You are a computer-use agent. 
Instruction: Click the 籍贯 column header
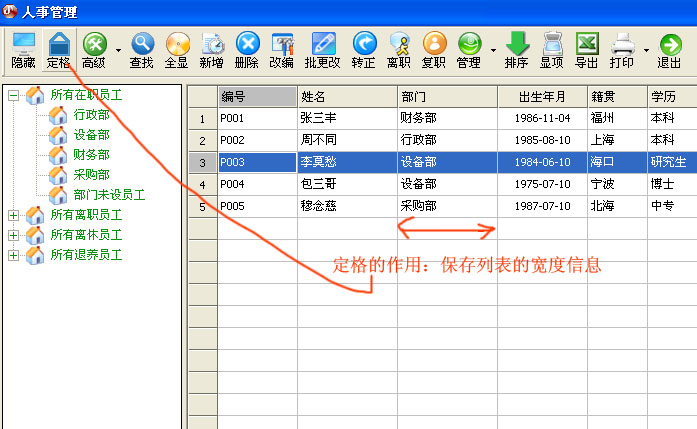click(617, 96)
